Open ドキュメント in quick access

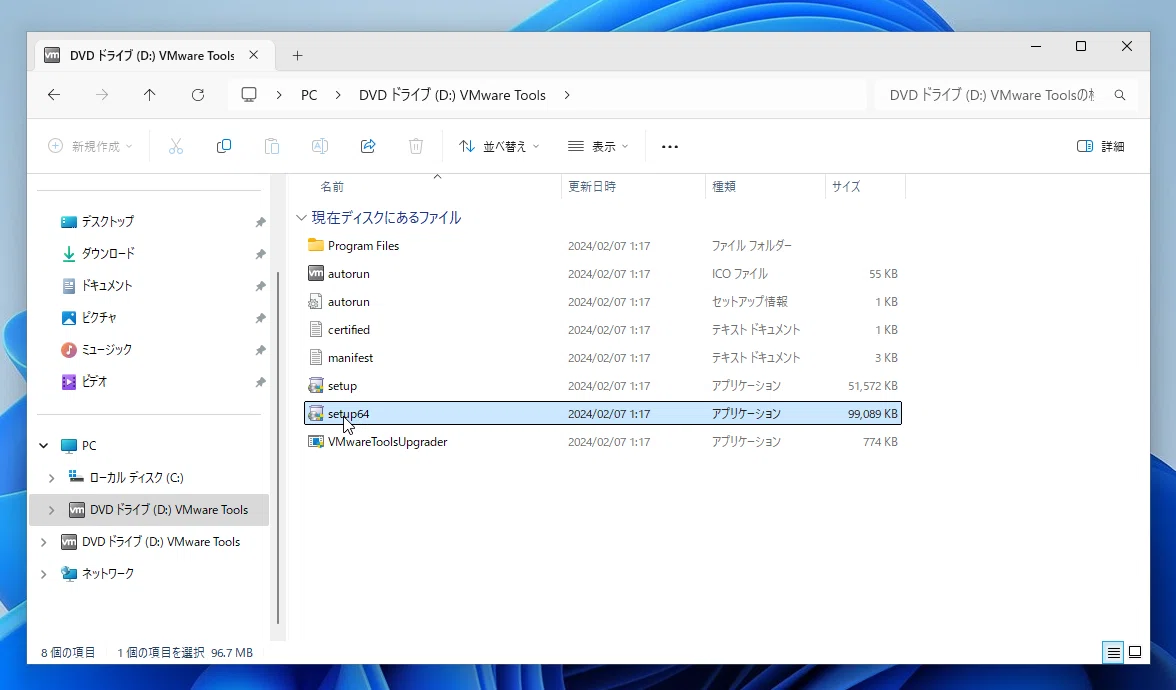click(106, 286)
